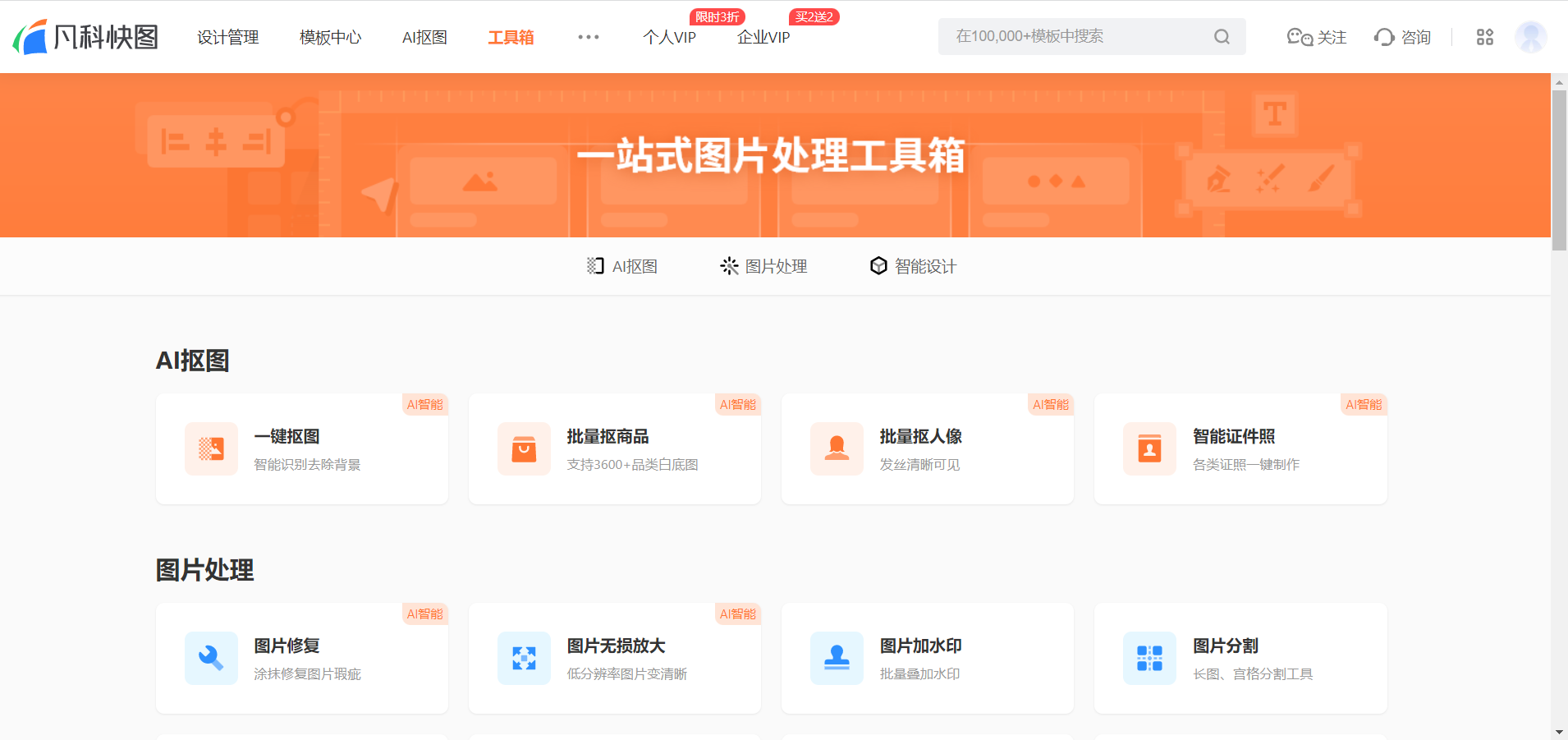Open the 批量抠商品 shopping bag icon
The width and height of the screenshot is (1568, 740).
pyautogui.click(x=524, y=448)
